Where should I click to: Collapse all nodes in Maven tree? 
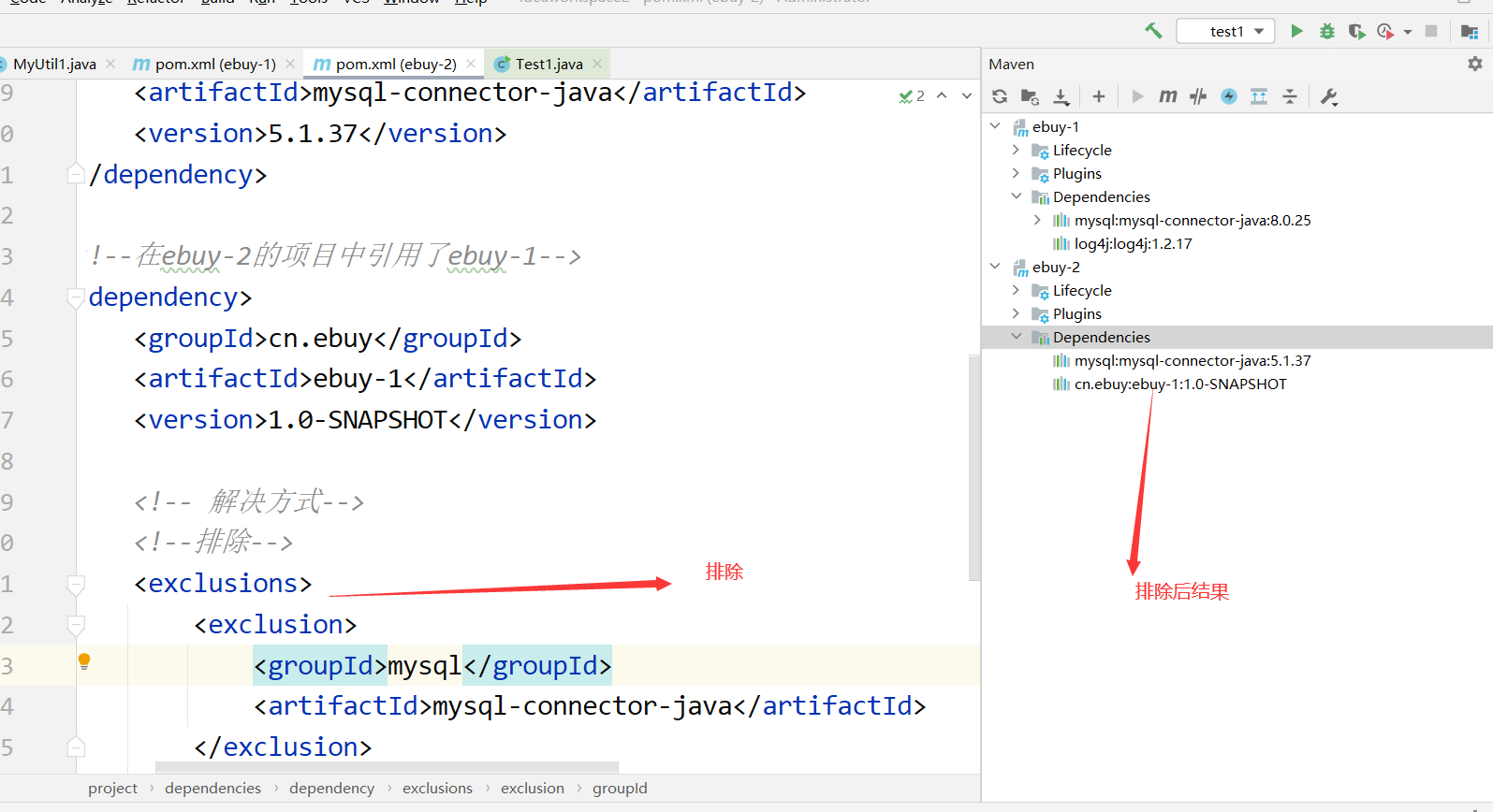tap(1290, 96)
